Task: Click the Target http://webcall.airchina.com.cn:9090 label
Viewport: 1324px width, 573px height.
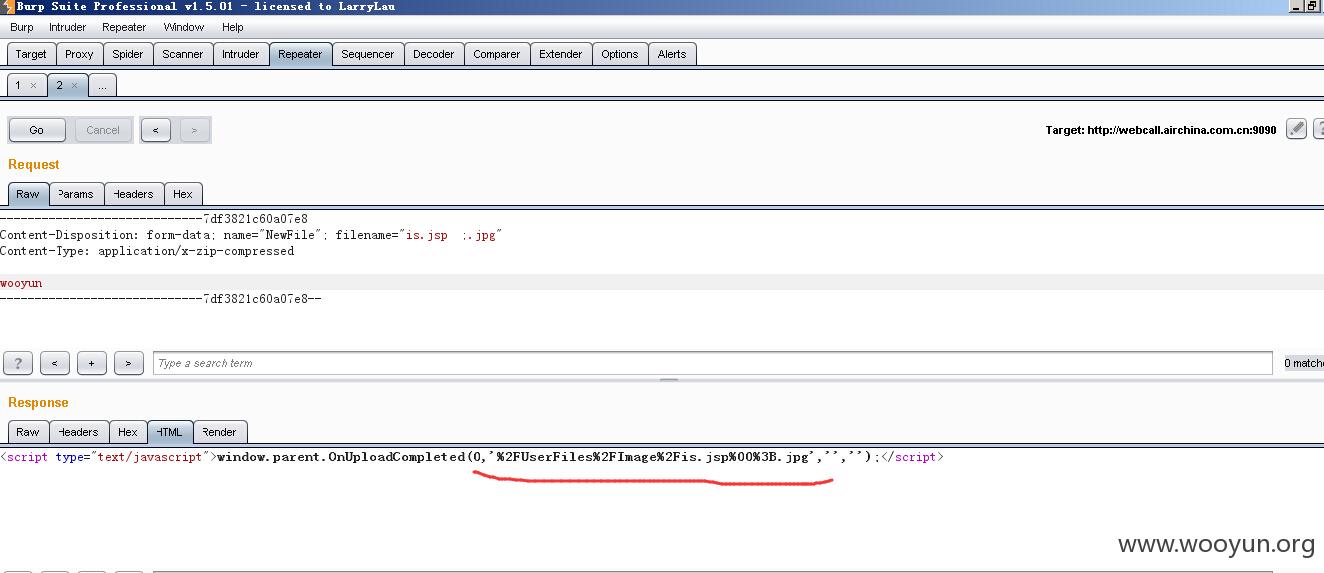Action: click(1161, 130)
